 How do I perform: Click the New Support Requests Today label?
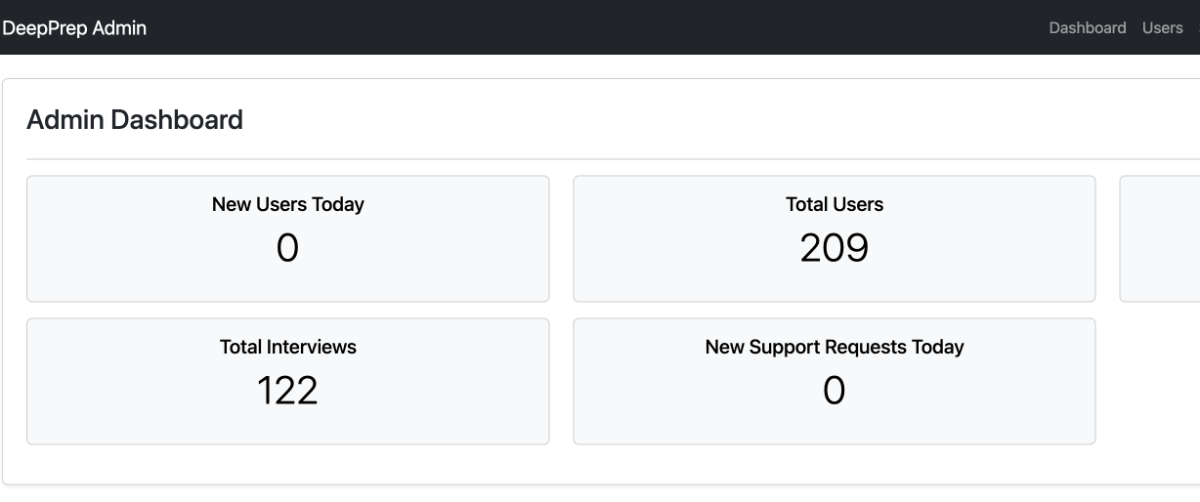click(x=834, y=347)
